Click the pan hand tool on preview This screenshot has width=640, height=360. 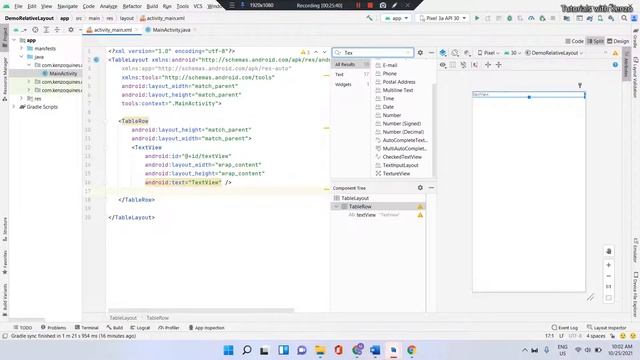click(x=609, y=251)
